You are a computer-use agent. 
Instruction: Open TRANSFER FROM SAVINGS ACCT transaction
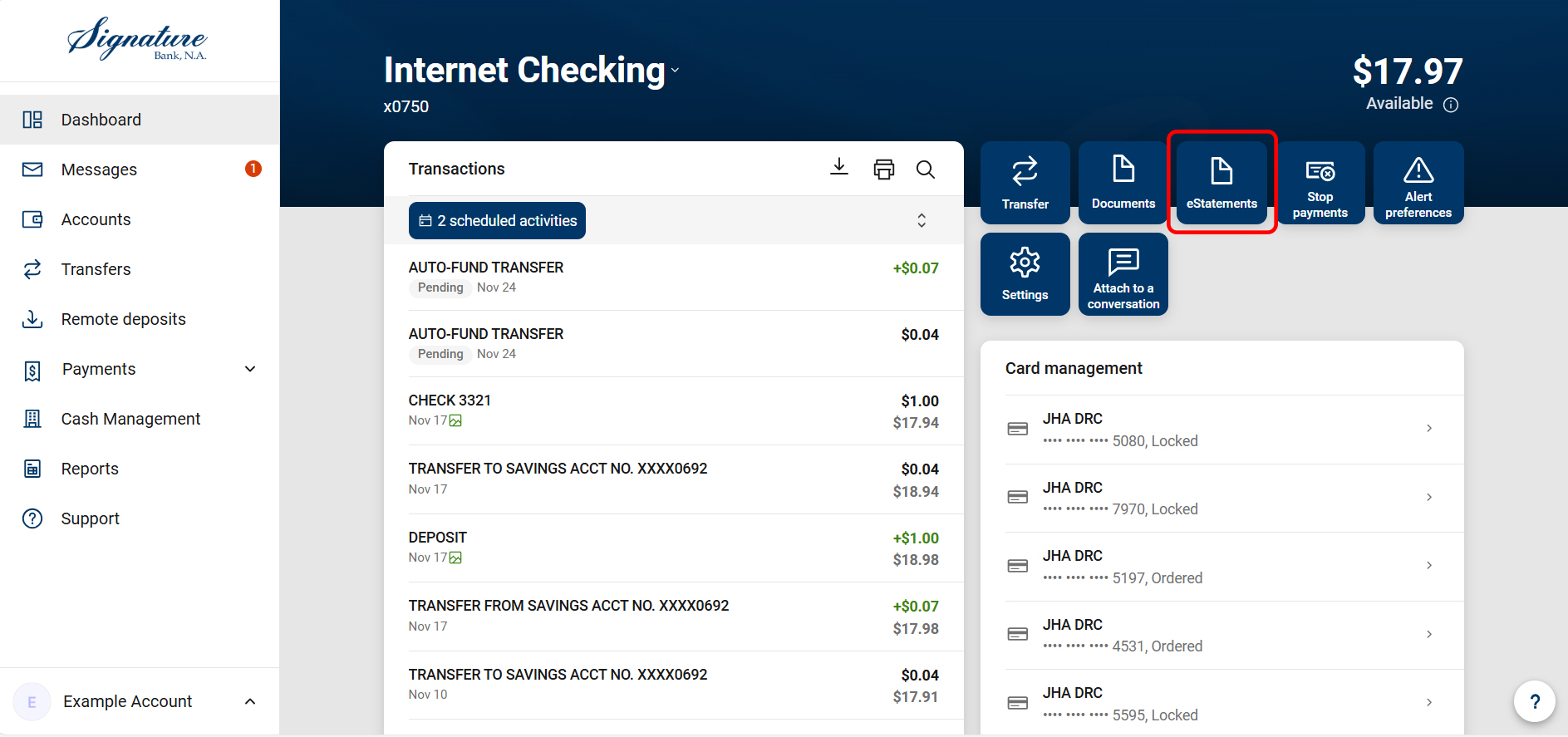[x=674, y=617]
